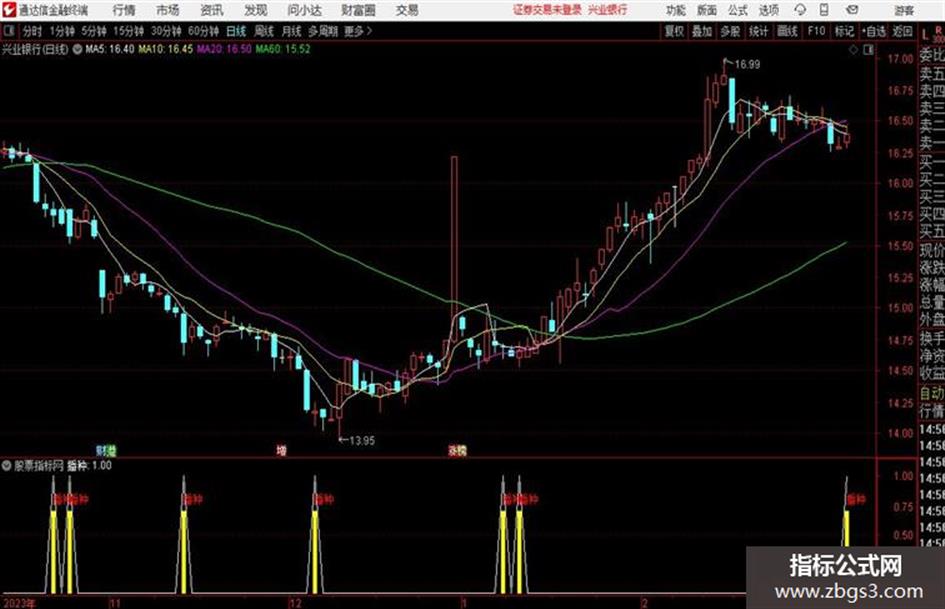Click the 兴业银行(日线) chart title
This screenshot has width=945, height=609.
[35, 49]
